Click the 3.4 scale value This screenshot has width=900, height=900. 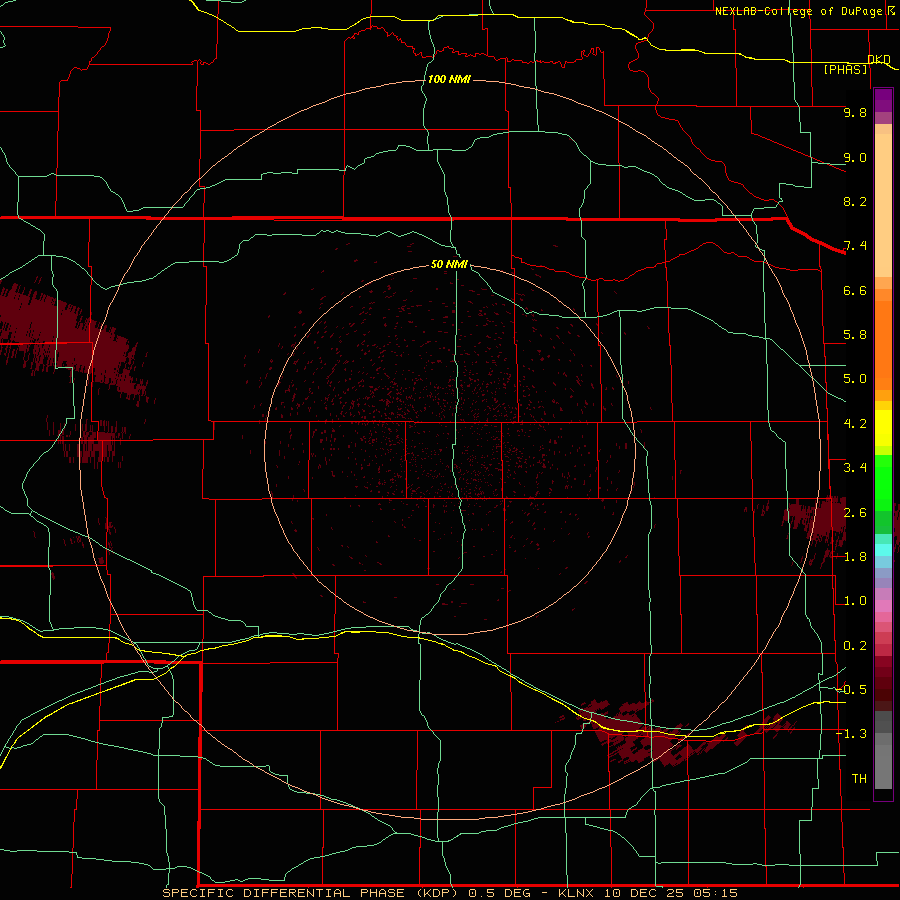(x=855, y=468)
